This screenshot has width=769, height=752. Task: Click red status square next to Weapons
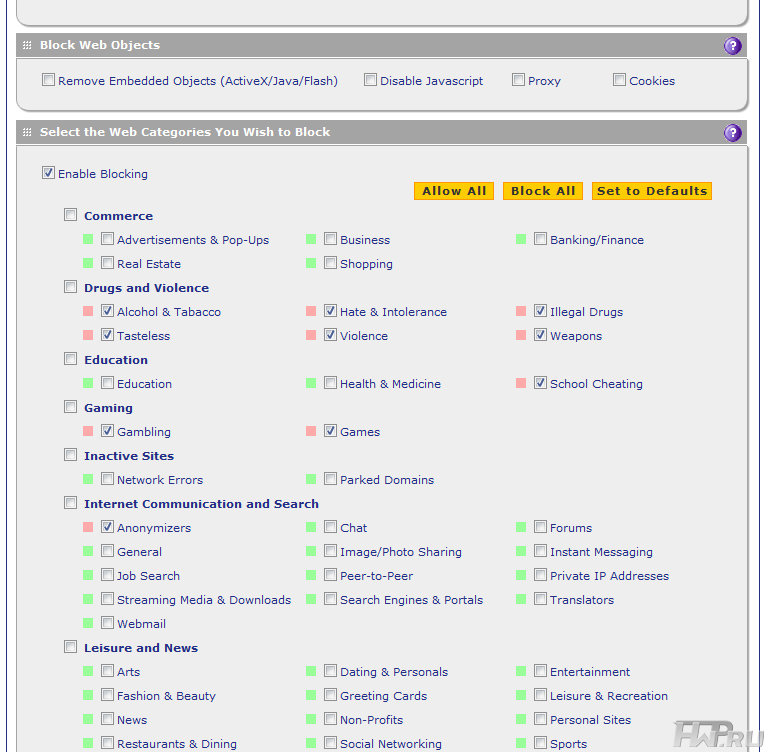(521, 335)
